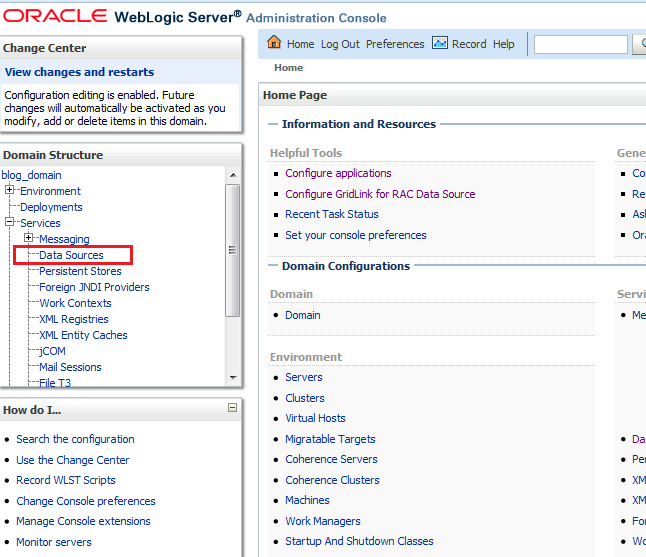Open Machines link under Environment
This screenshot has height=557, width=646.
(307, 500)
